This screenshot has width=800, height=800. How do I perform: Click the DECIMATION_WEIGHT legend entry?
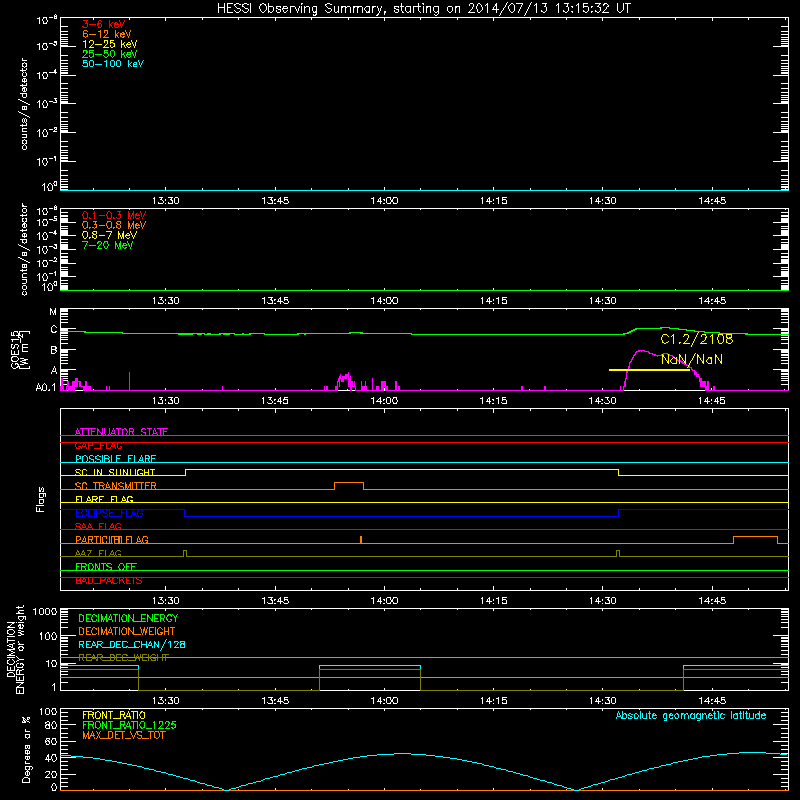[x=127, y=631]
